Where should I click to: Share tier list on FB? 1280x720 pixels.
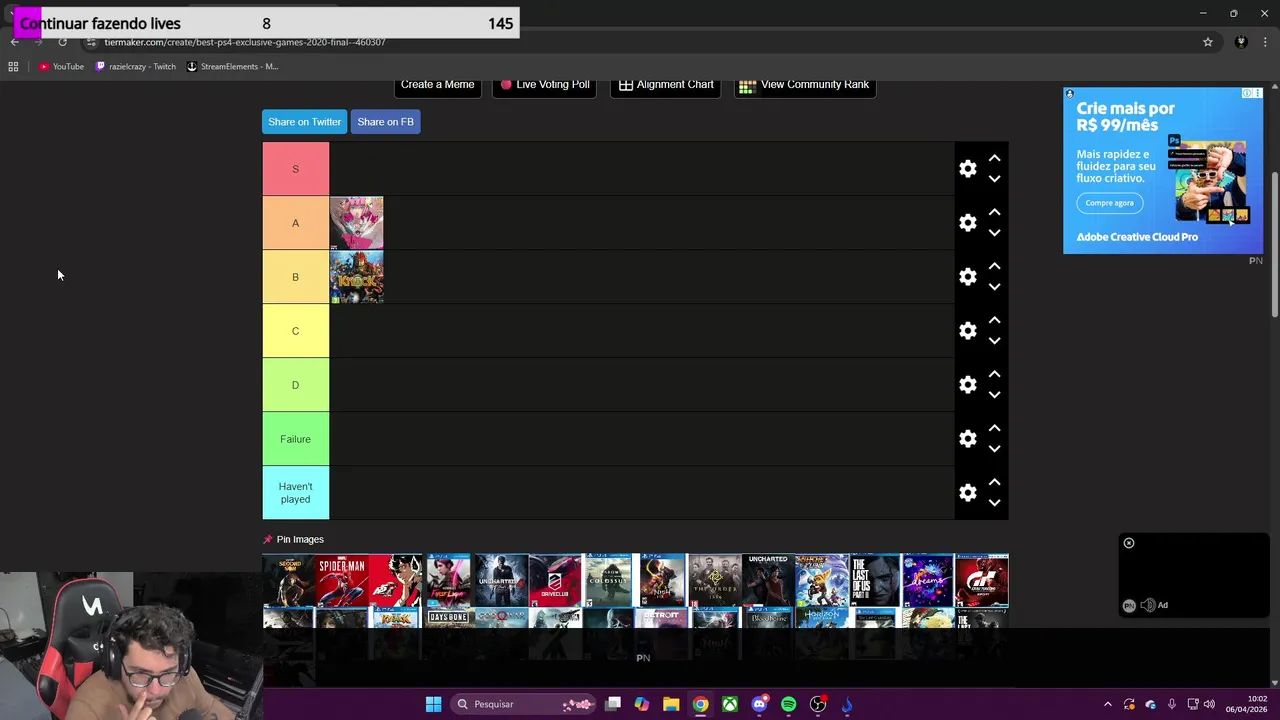point(385,122)
